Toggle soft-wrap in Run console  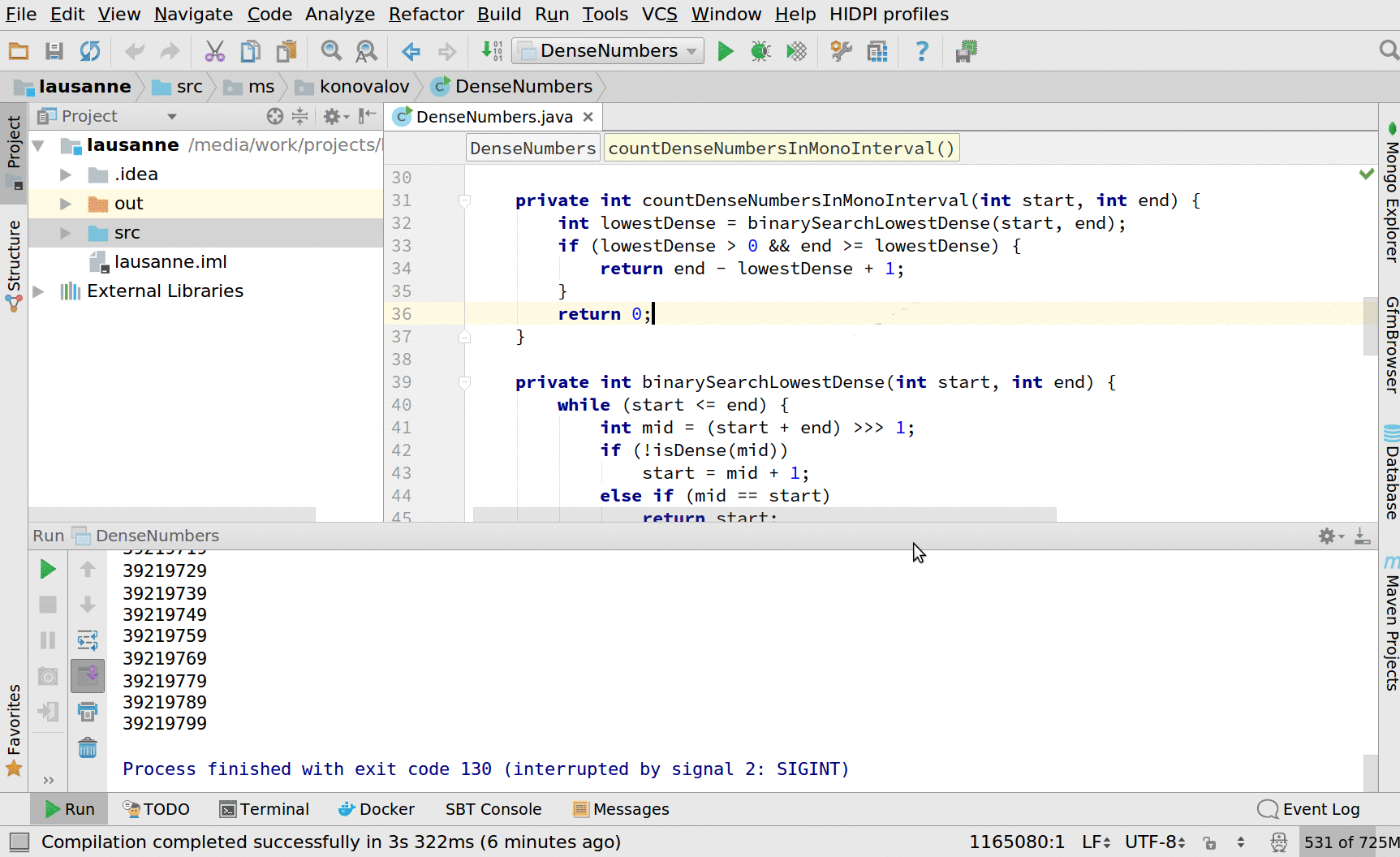pos(88,640)
